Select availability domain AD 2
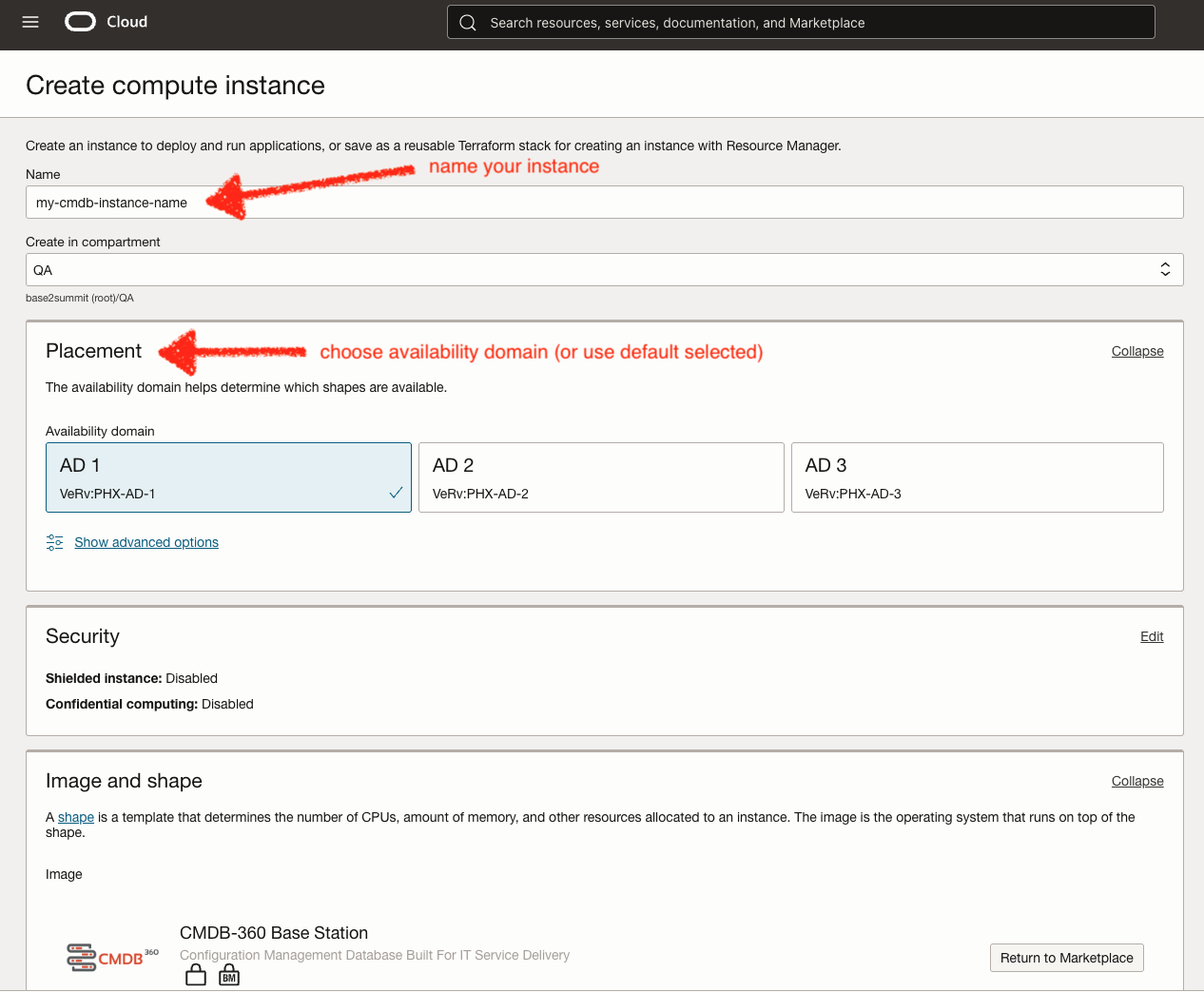1204x992 pixels. coord(601,477)
